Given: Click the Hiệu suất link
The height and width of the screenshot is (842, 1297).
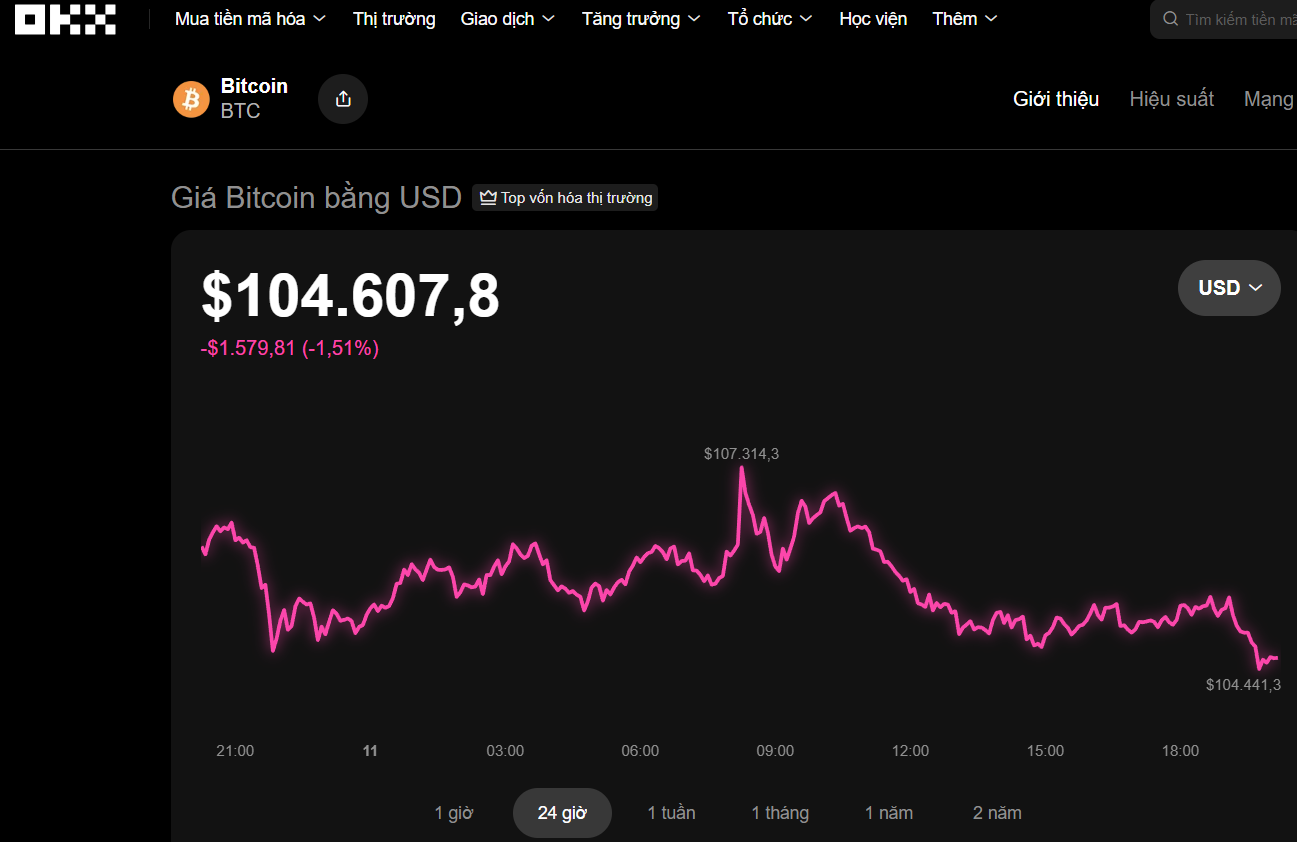Looking at the screenshot, I should click(1171, 98).
